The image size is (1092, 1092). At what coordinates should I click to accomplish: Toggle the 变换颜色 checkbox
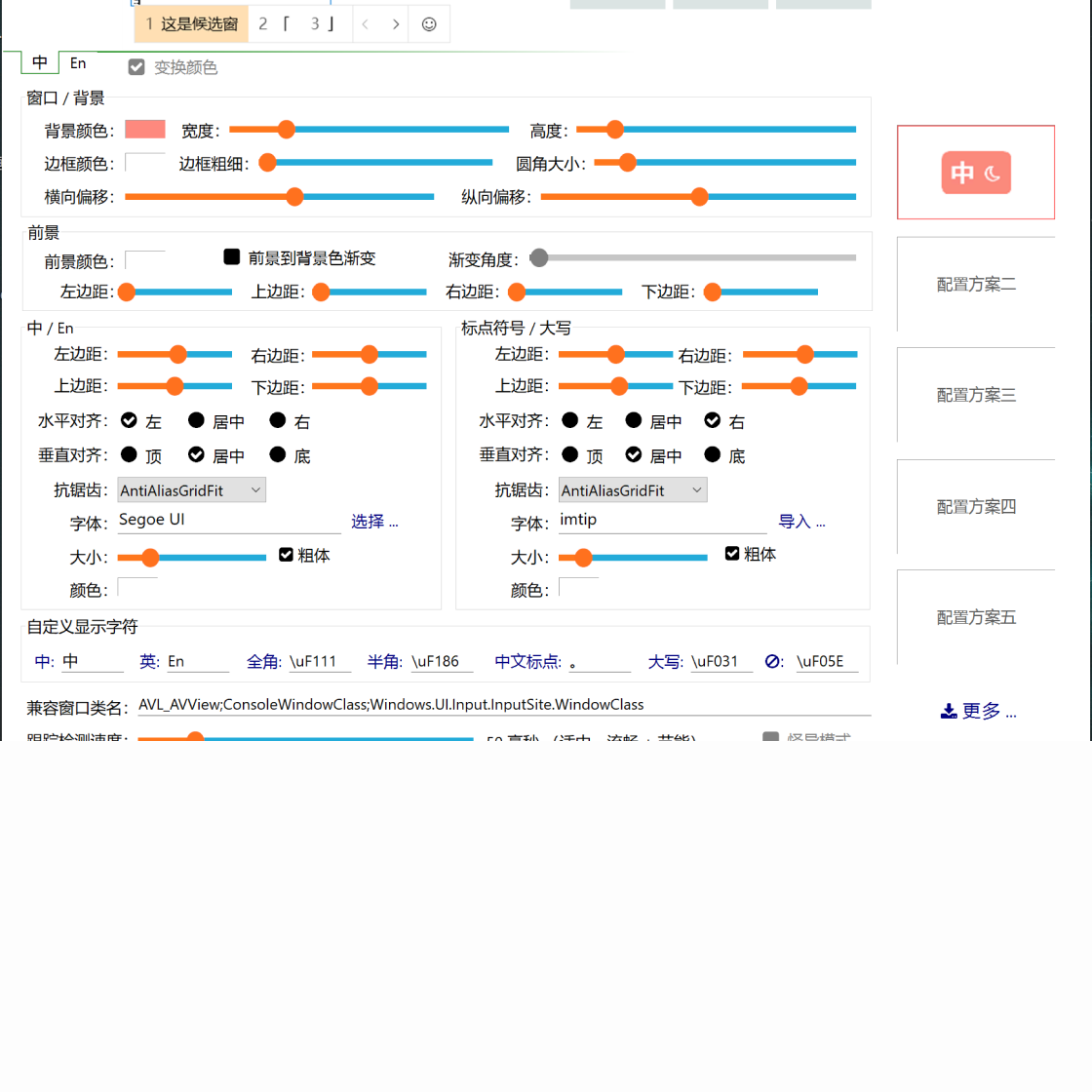click(136, 67)
